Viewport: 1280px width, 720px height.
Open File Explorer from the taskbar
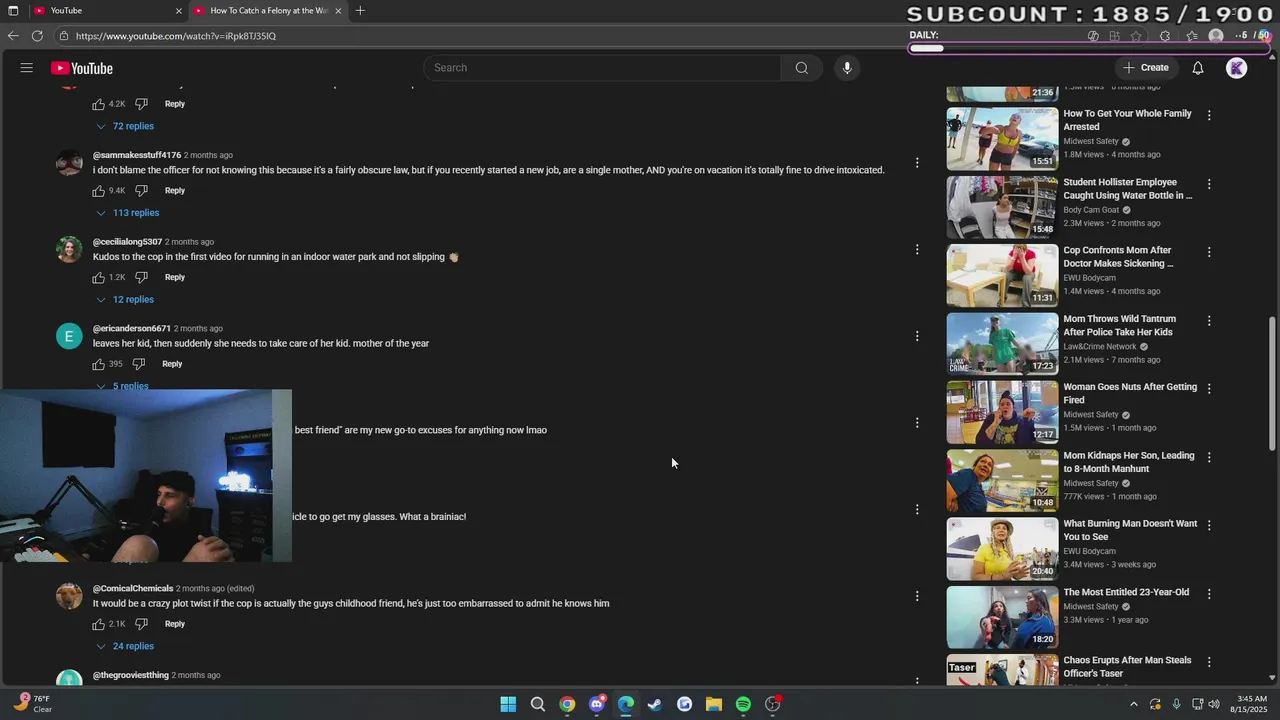[714, 704]
